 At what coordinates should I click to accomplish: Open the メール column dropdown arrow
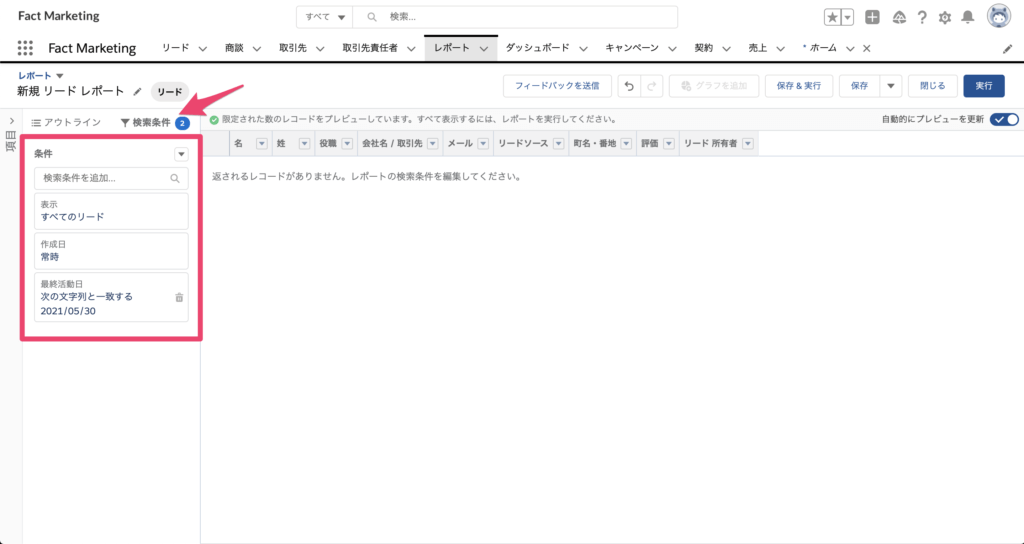pos(483,144)
